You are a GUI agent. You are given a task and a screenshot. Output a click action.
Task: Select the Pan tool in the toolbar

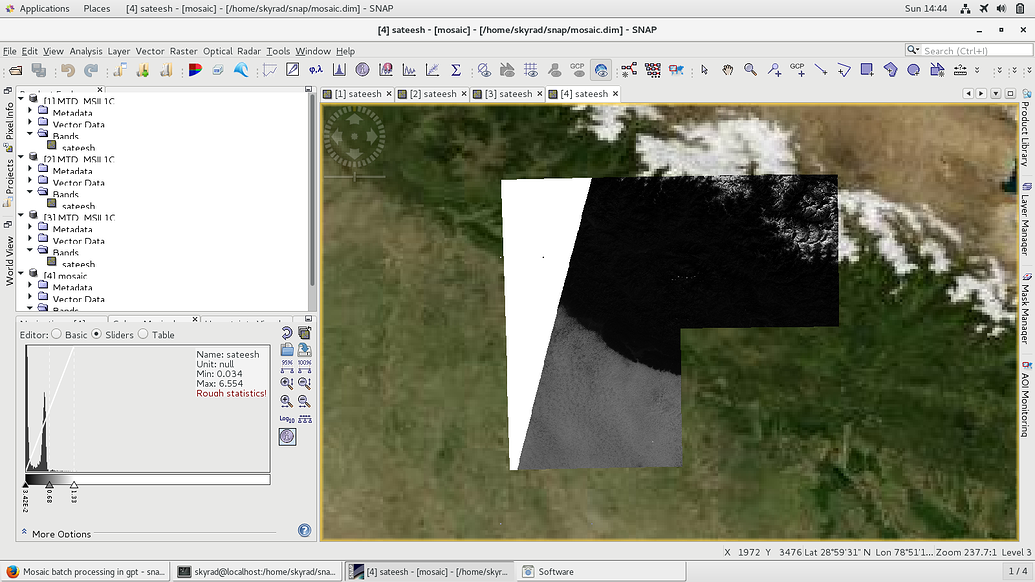click(x=728, y=70)
